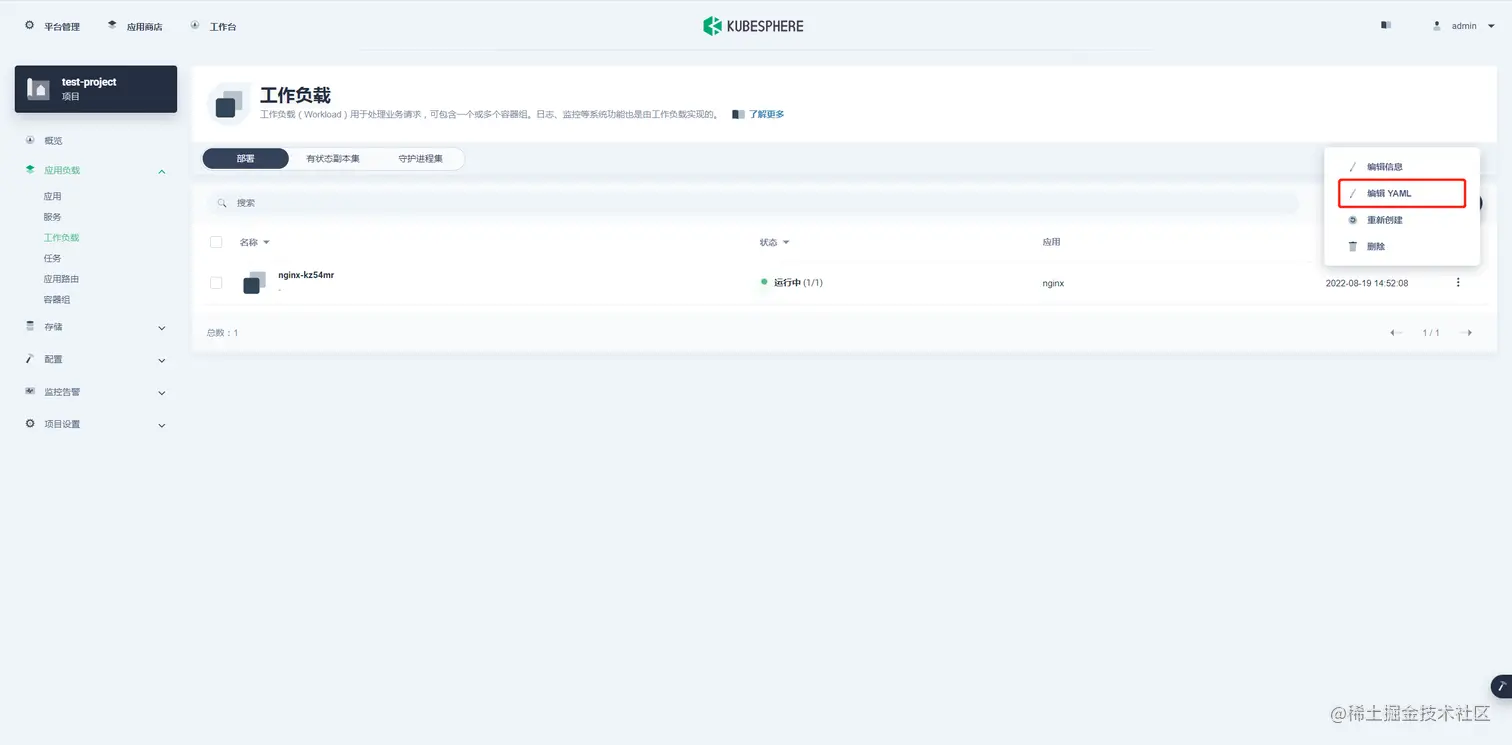This screenshot has width=1512, height=745.
Task: Click the 1 / 1 page indicator
Action: 1431,333
